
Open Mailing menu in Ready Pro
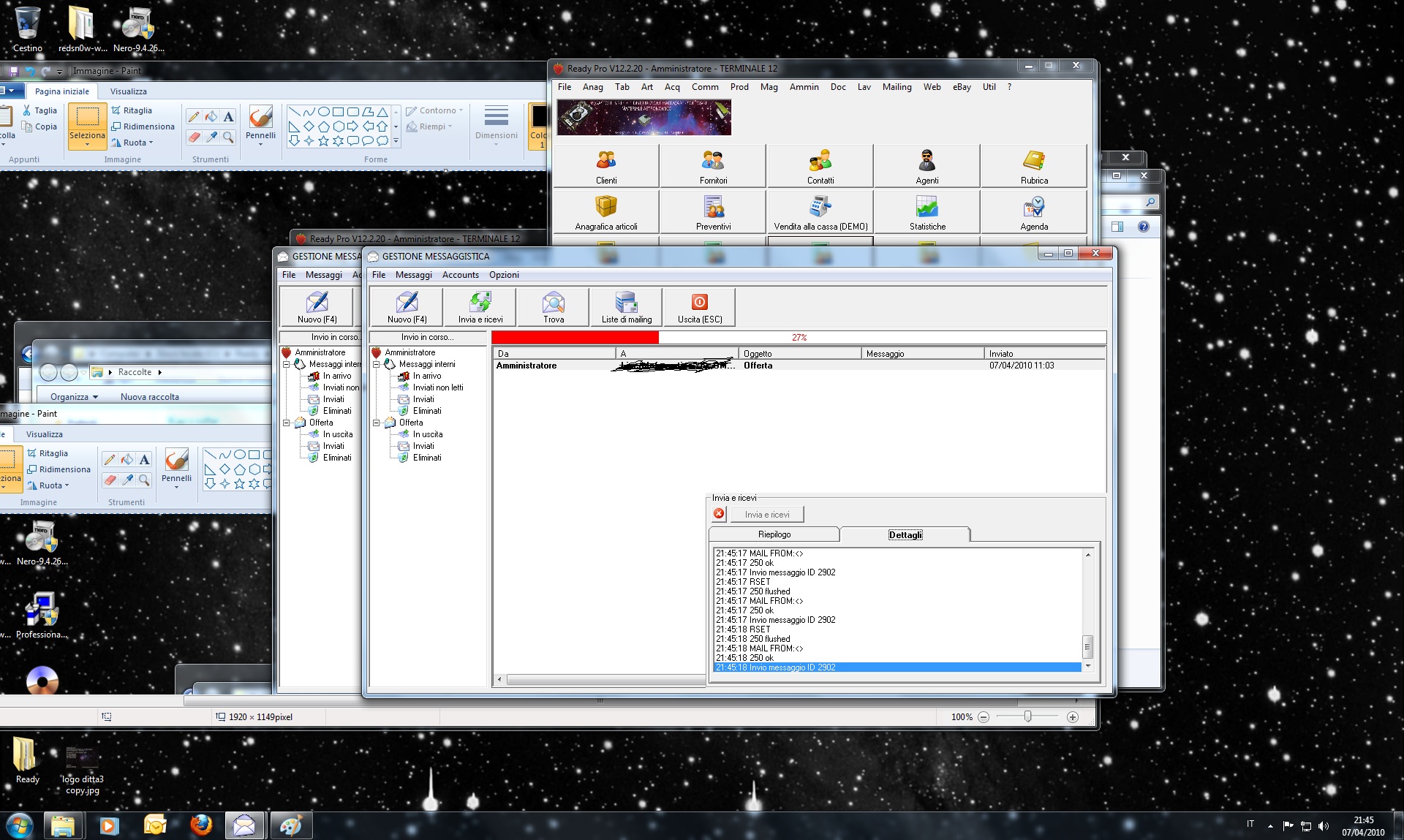pyautogui.click(x=897, y=87)
